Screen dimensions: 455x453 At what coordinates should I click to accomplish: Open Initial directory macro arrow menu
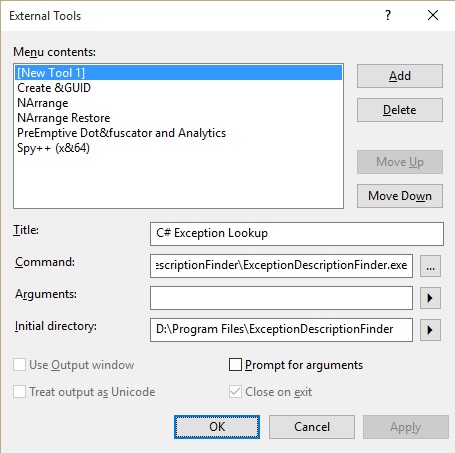click(430, 330)
